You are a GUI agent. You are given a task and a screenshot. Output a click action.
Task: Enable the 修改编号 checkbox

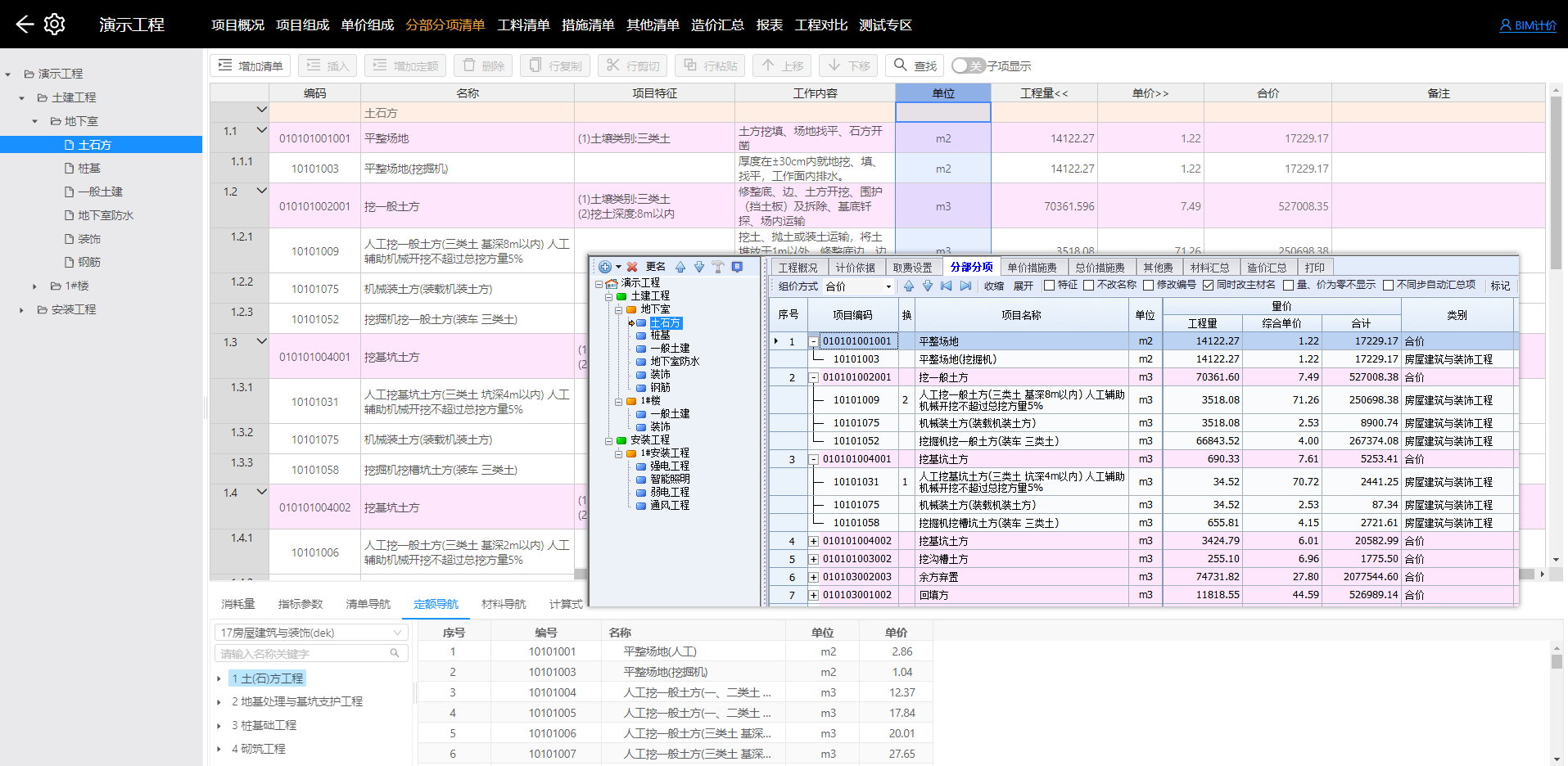1148,286
